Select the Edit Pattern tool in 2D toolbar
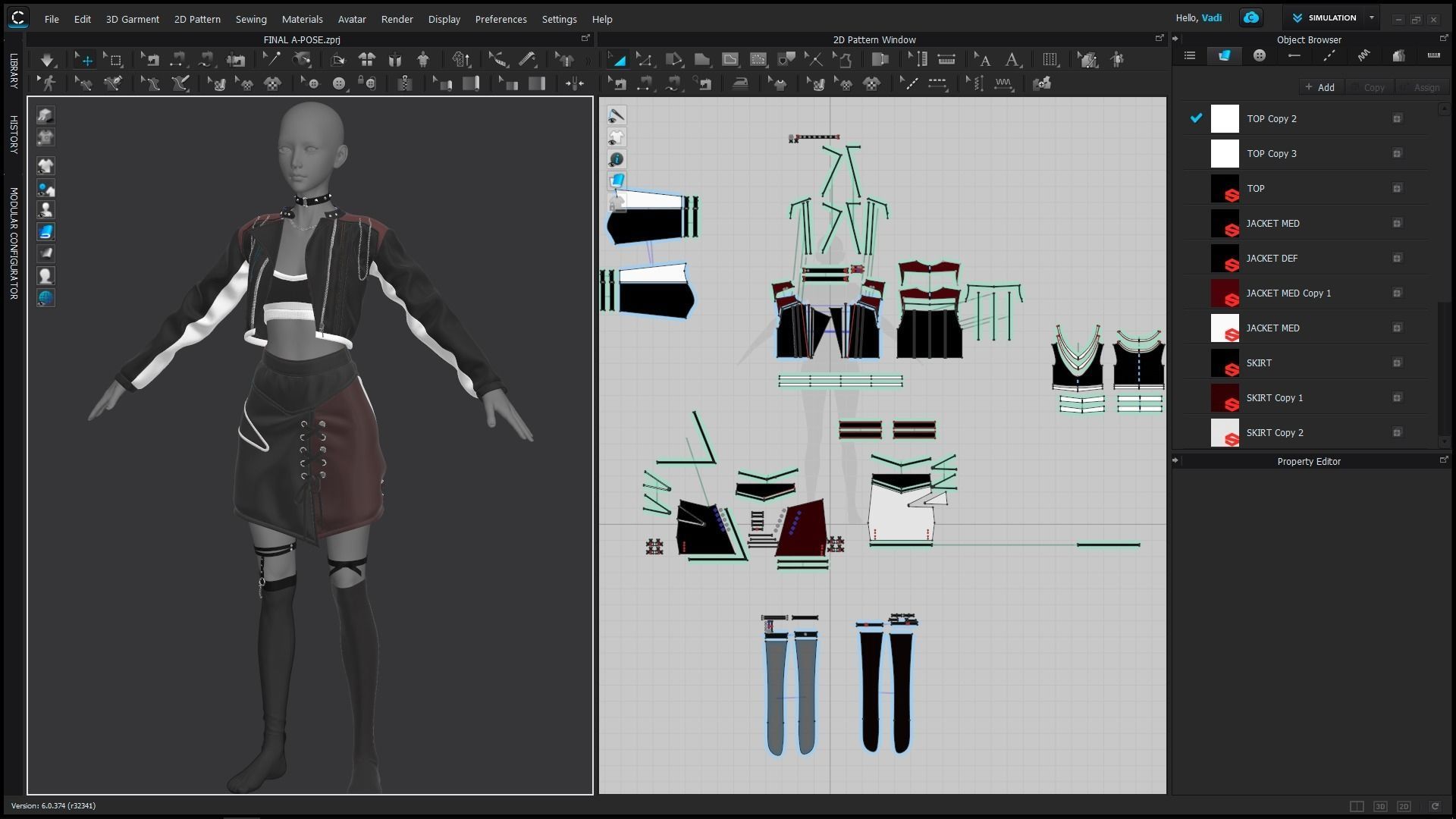The image size is (1456, 819). click(645, 59)
